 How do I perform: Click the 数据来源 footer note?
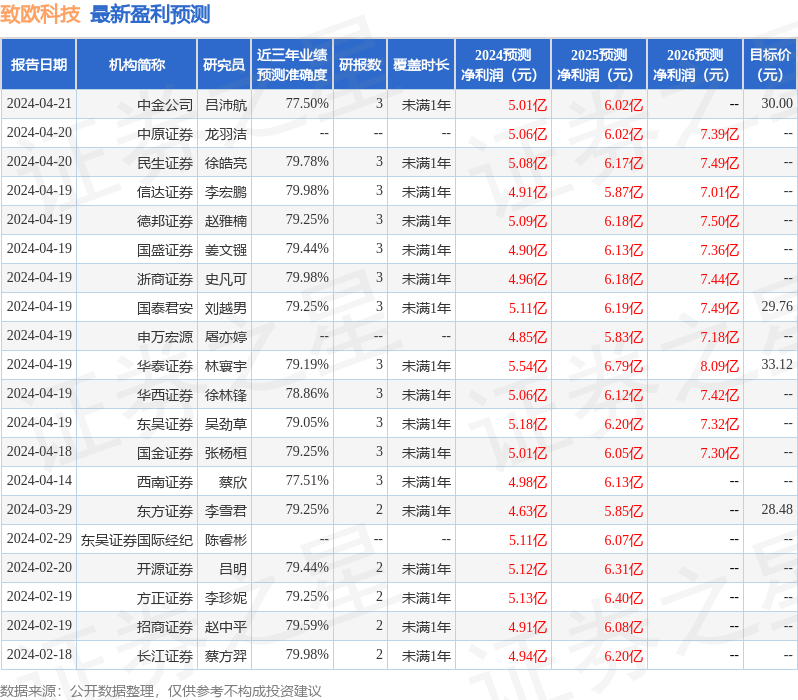point(161,691)
